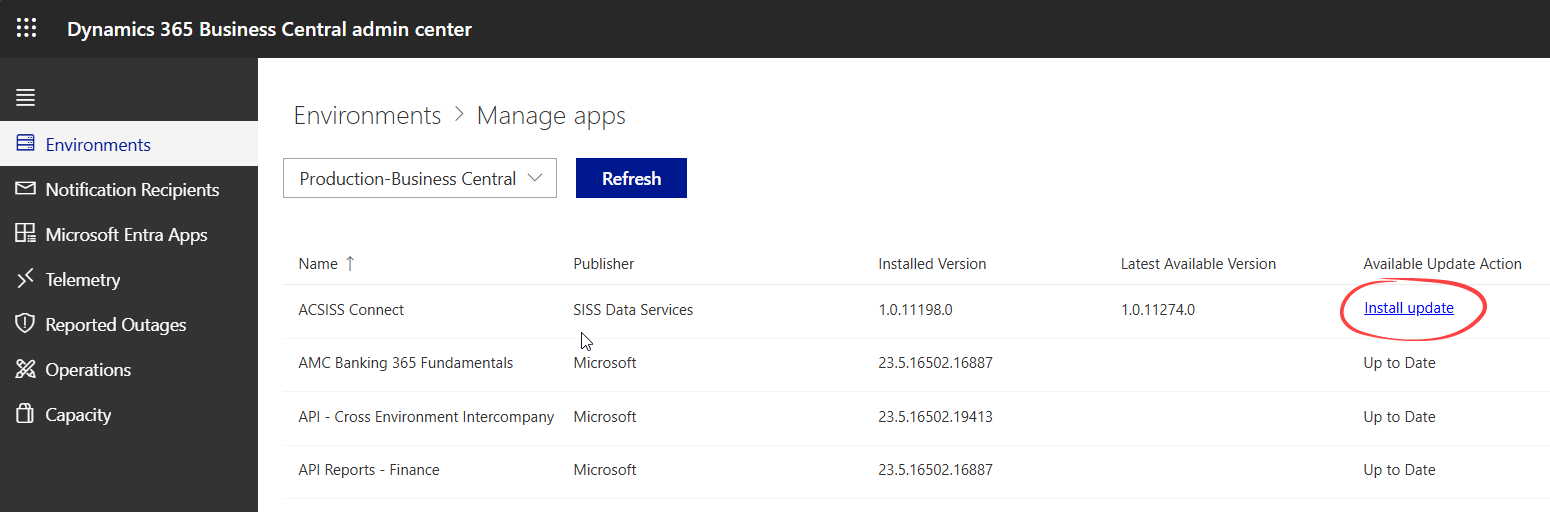Collapse the hamburger navigation menu
1550x512 pixels.
click(x=26, y=98)
